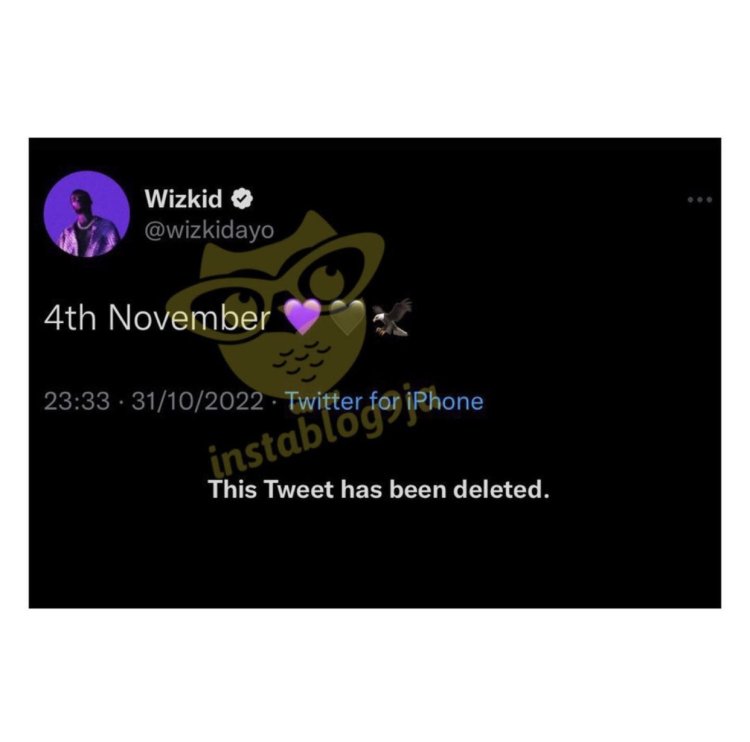Screen dimensions: 750x742
Task: Click the Wizkid display name
Action: click(184, 199)
